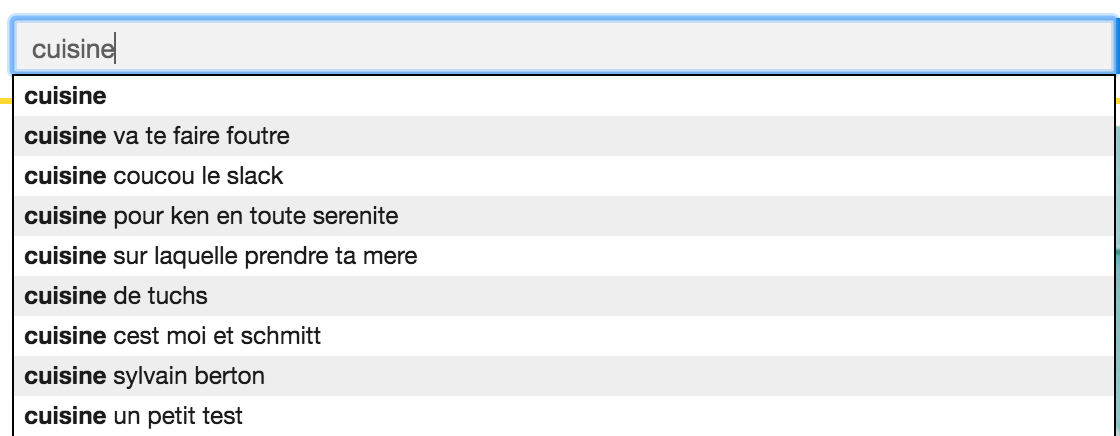Choose the 'cuisine un petit test' suggestion
This screenshot has height=436, width=1120.
pyautogui.click(x=133, y=416)
